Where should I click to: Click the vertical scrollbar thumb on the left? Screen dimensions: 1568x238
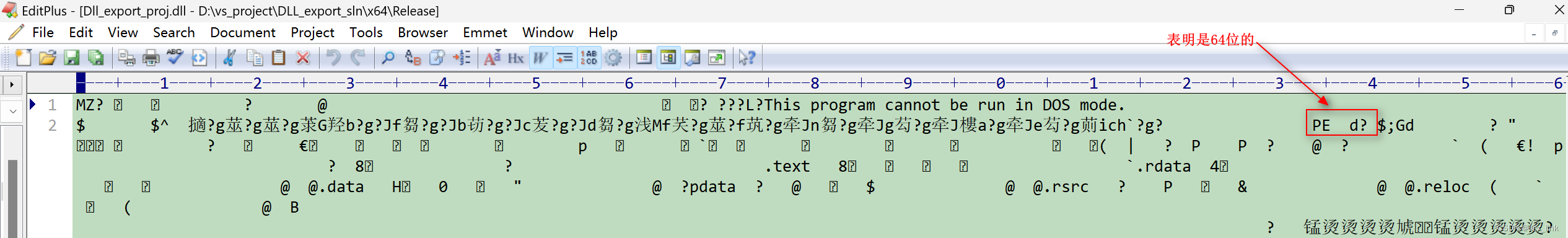[x=12, y=198]
